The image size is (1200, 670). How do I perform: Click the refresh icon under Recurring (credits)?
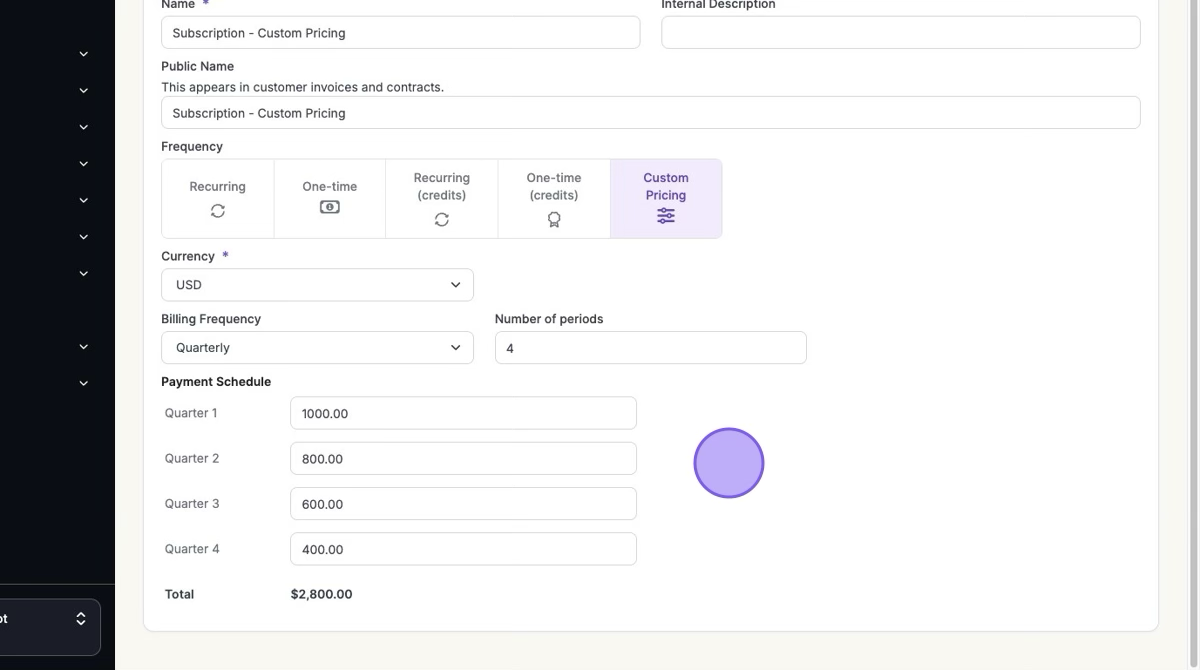pos(442,220)
